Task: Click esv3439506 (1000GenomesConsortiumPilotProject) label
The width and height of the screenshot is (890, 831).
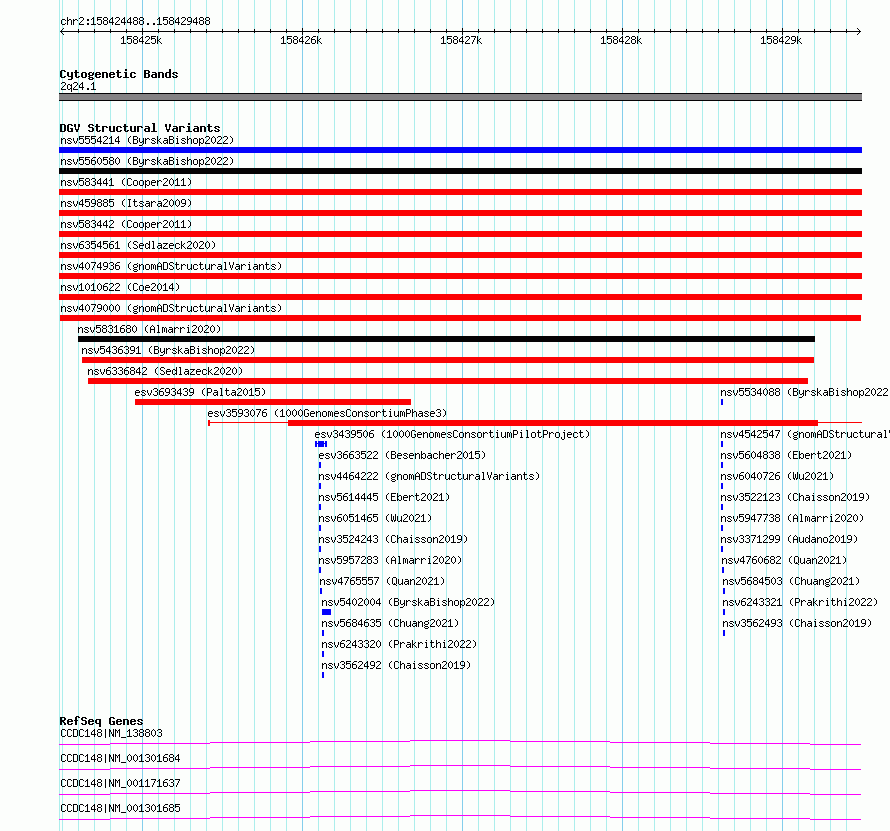Action: 452,434
